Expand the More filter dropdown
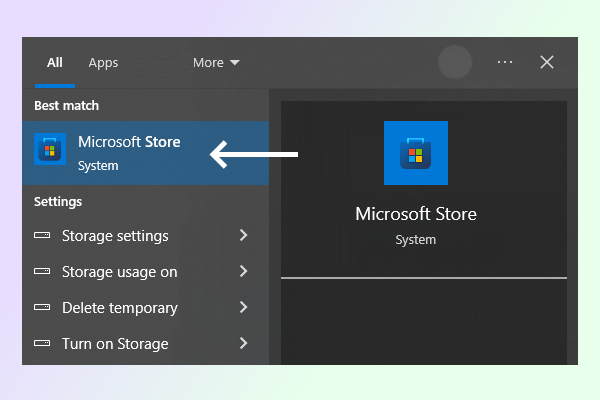Screen dimensions: 600x400 pyautogui.click(x=216, y=62)
